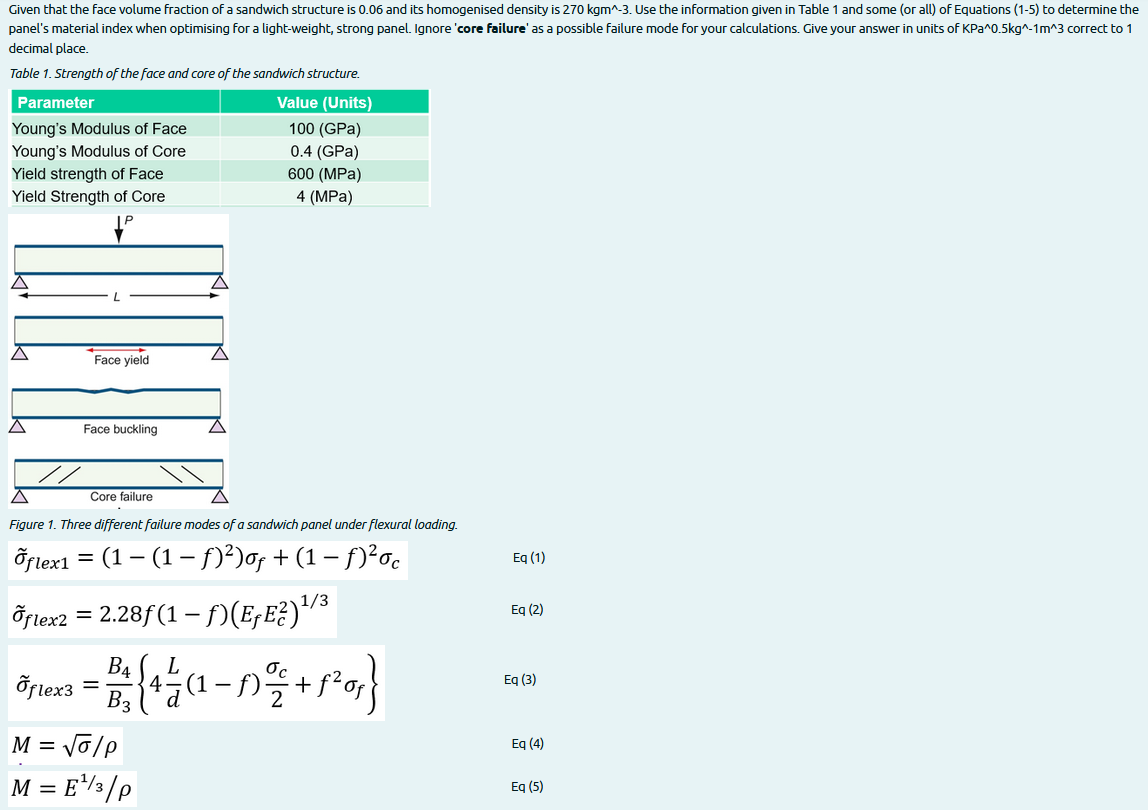Click the bold 'core failure' phrase in question
The image size is (1148, 810).
[x=491, y=29]
